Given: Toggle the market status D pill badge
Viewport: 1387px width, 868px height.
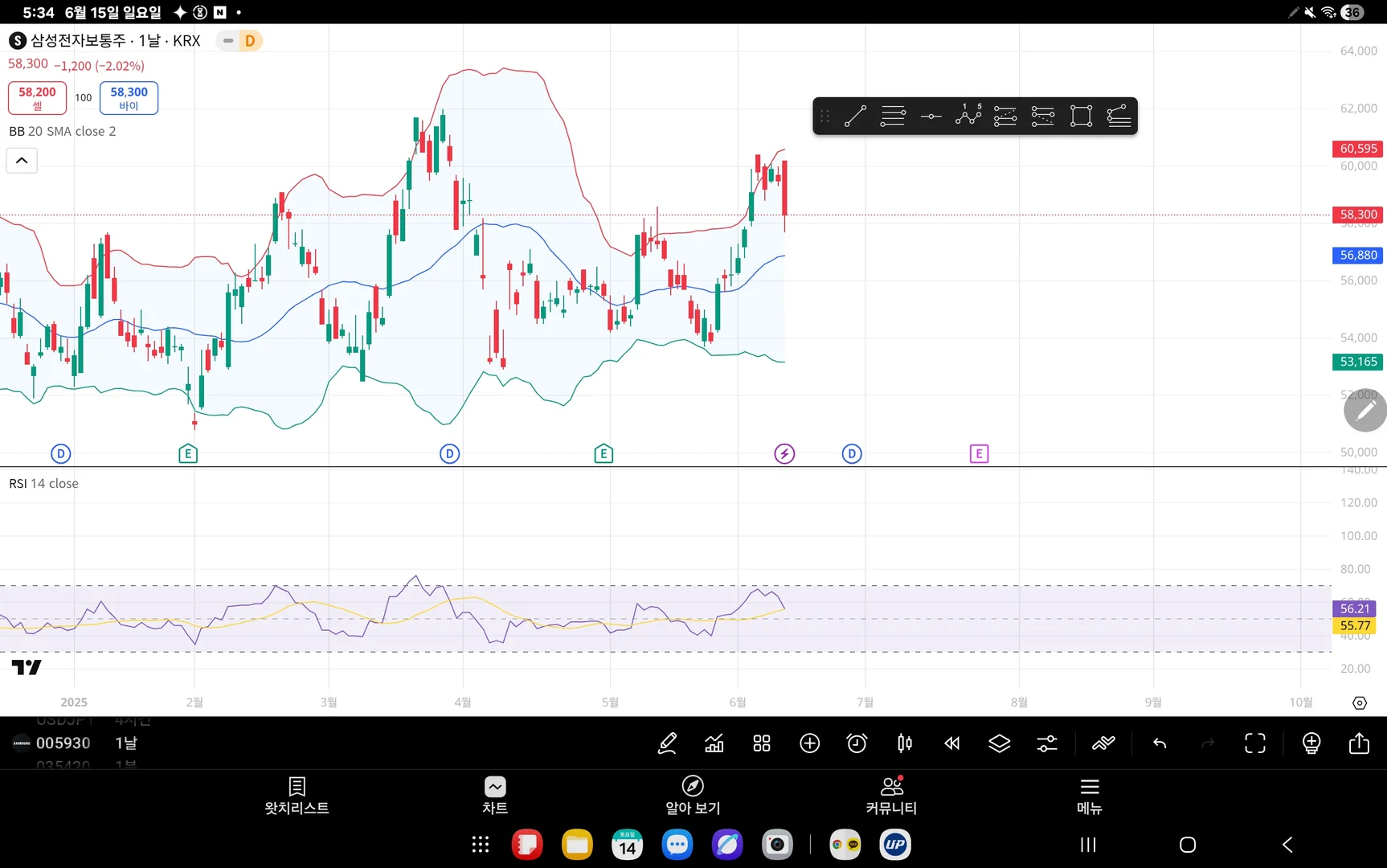Looking at the screenshot, I should tap(239, 41).
